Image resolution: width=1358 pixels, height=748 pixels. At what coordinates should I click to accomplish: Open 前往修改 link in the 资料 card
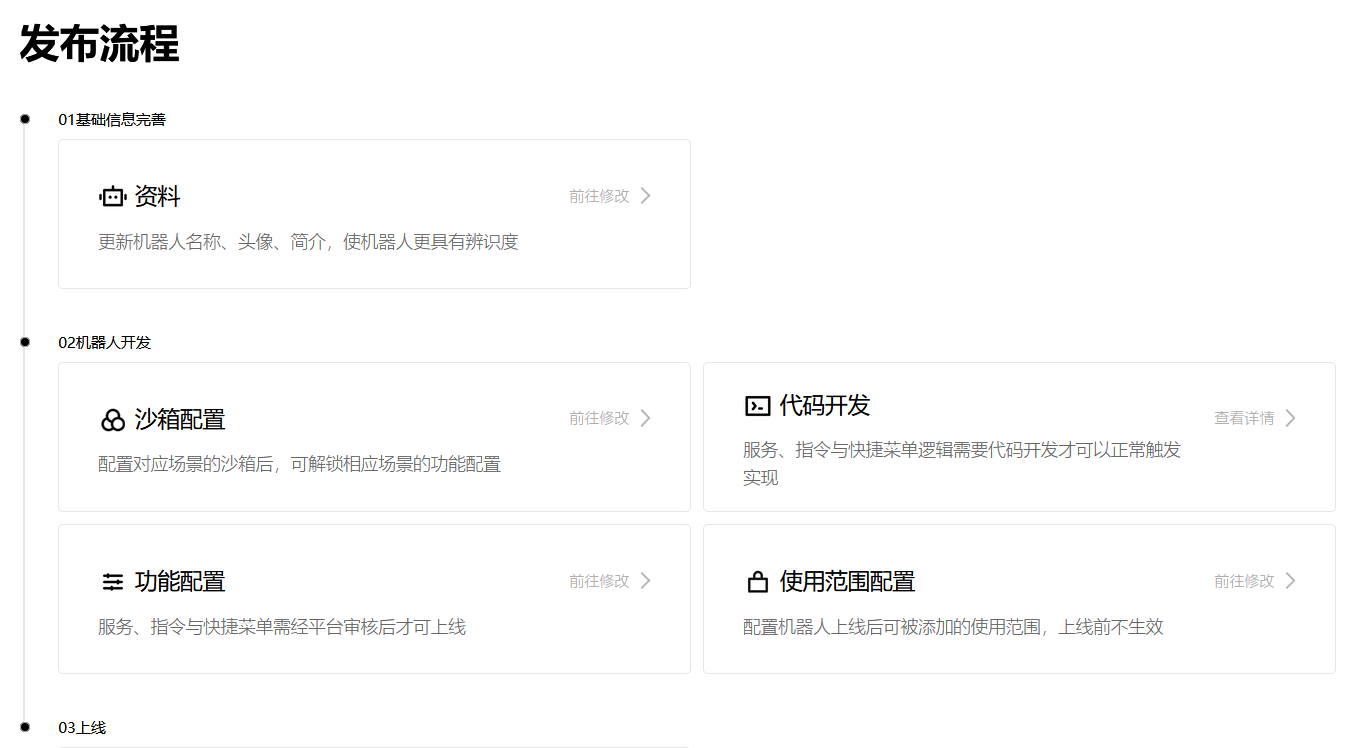pos(599,196)
